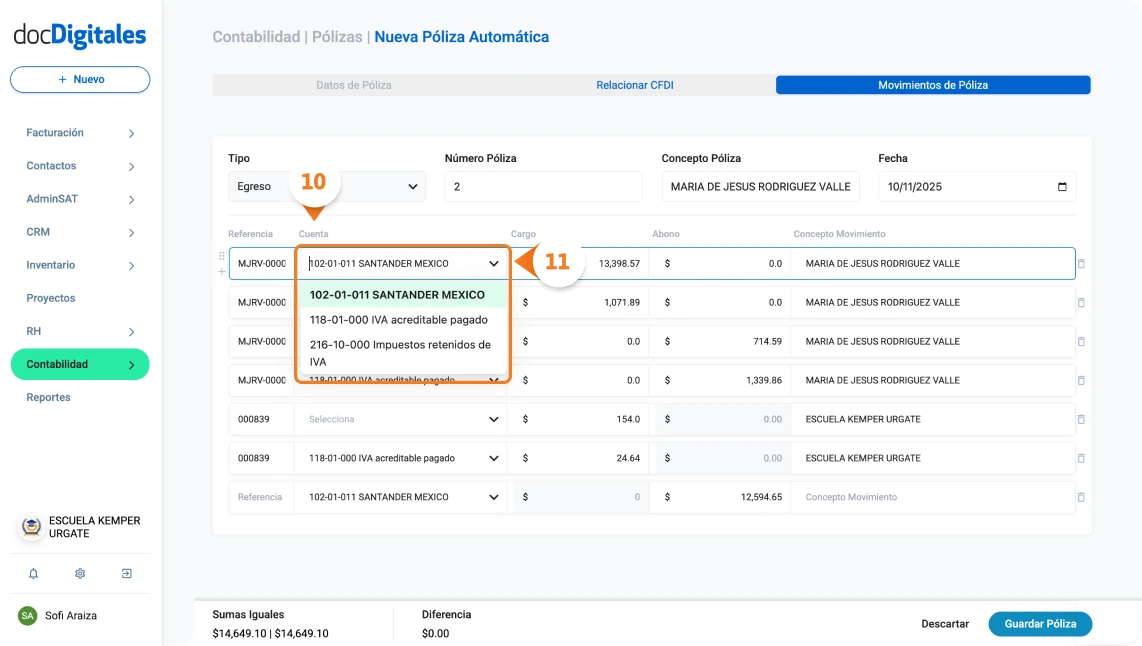1142x646 pixels.
Task: Open the Escuela Kemper Urgate account avatar
Action: (x=30, y=526)
